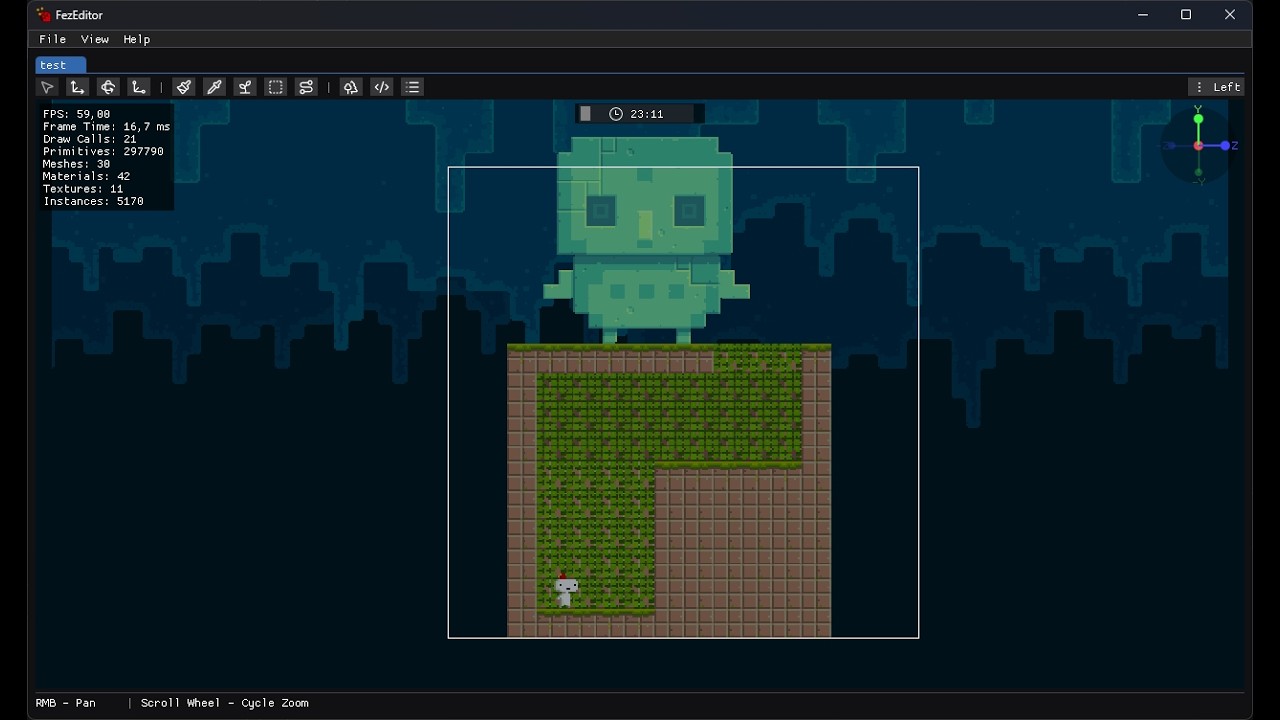The height and width of the screenshot is (720, 1280).
Task: Click the Instances: 5170 stat
Action: (93, 202)
